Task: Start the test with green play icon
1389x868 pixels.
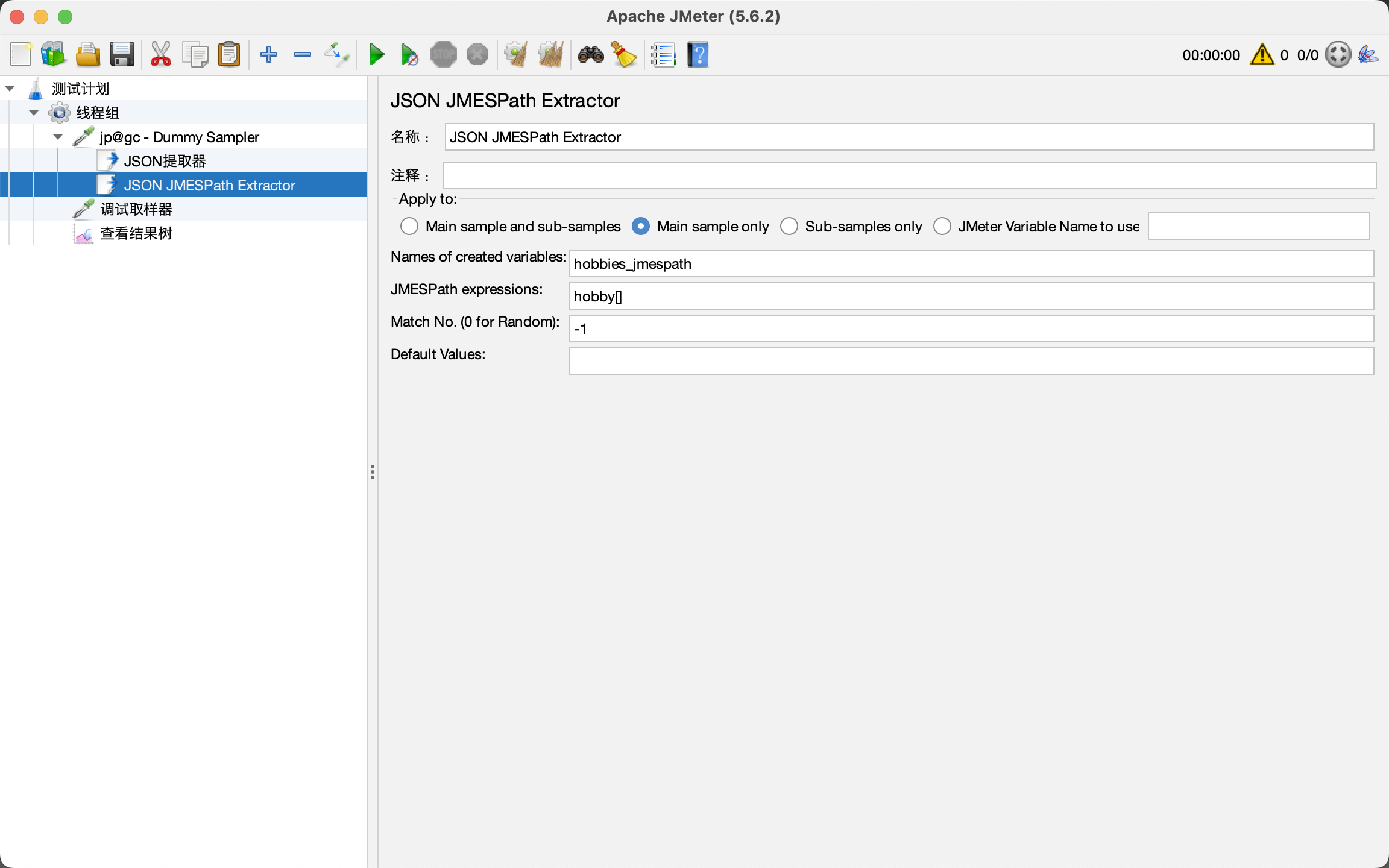Action: [x=377, y=55]
